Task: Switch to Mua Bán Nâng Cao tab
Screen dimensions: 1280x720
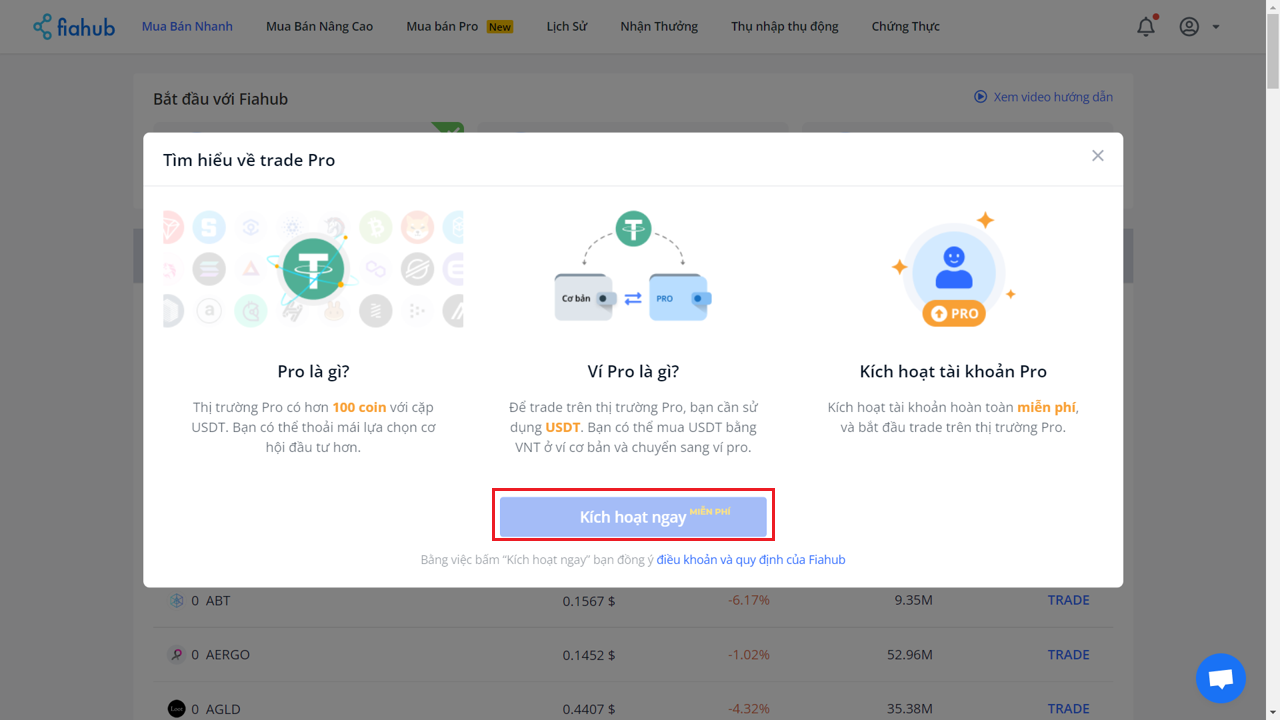Action: tap(320, 27)
